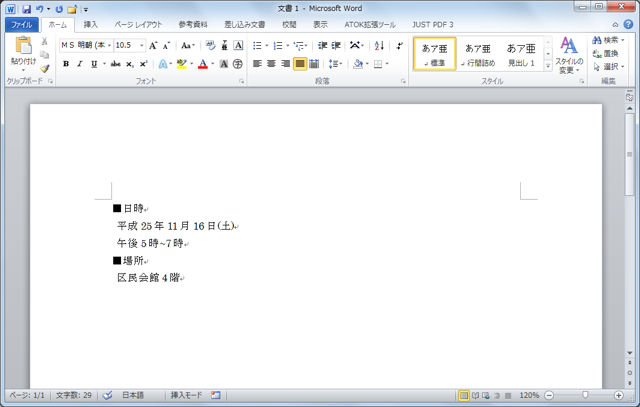
Task: Click the vertical scrollbar thumb
Action: coord(630,154)
